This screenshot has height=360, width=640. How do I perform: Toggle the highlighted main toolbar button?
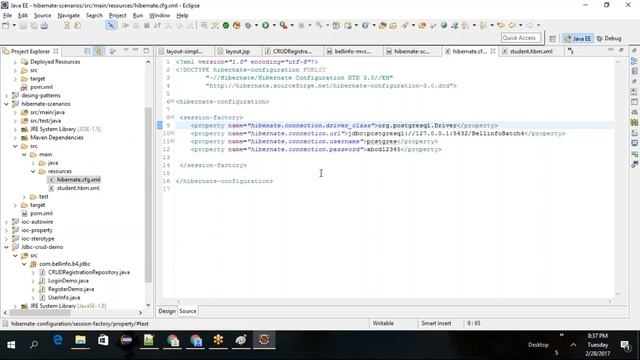click(x=111, y=25)
